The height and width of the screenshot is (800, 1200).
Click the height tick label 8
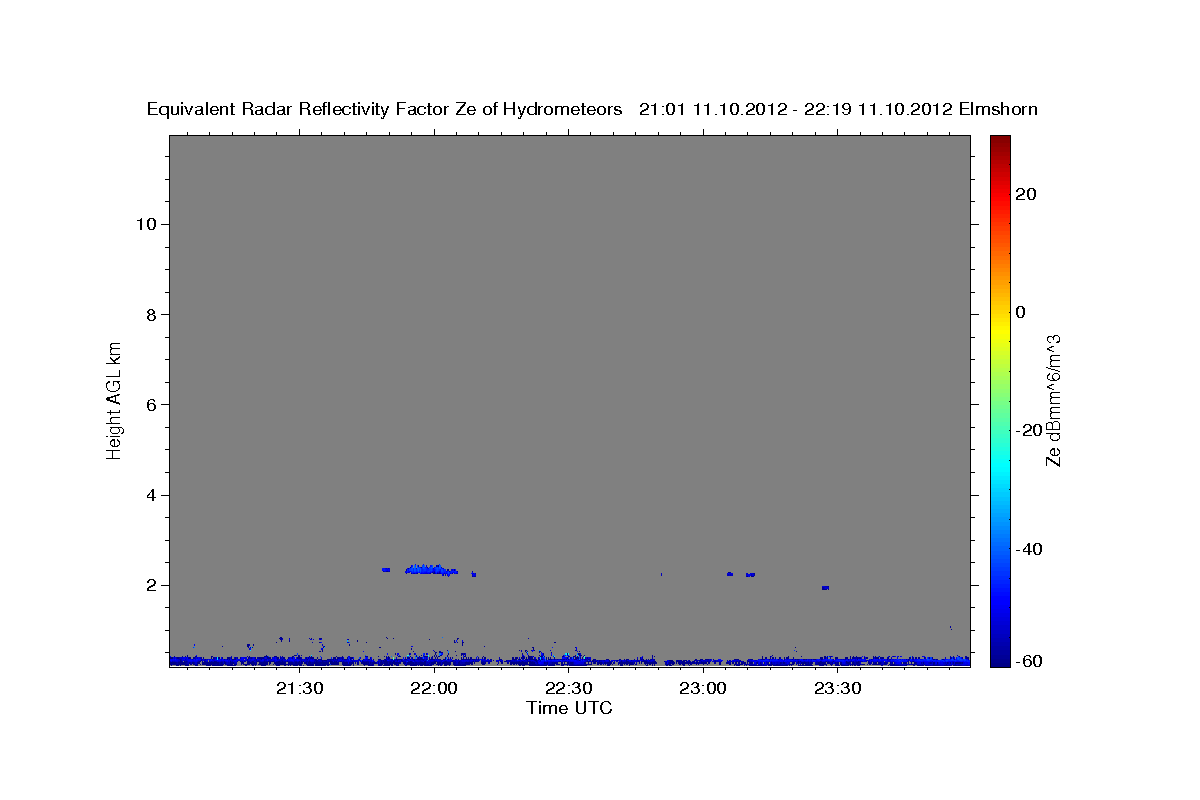point(150,315)
